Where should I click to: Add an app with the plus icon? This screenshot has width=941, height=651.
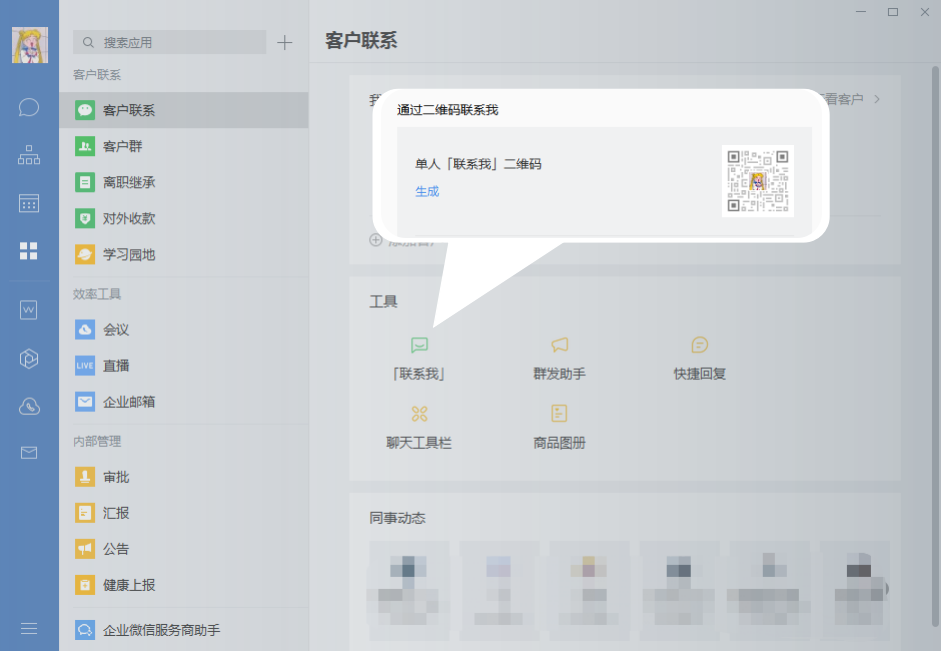(284, 42)
